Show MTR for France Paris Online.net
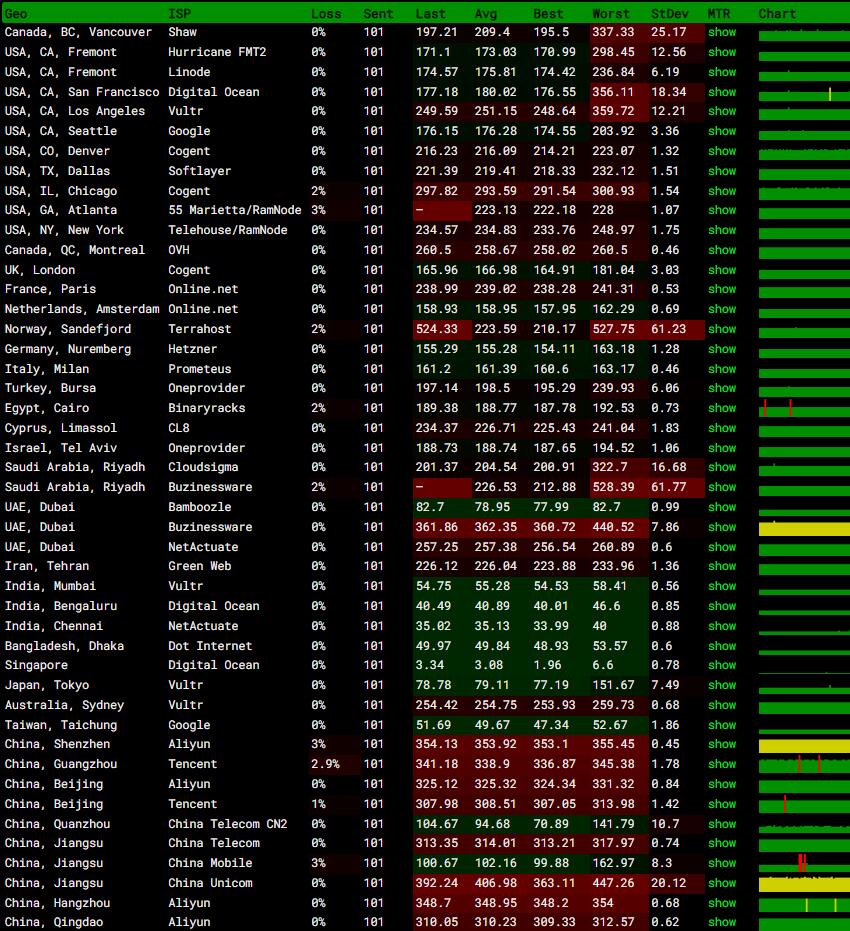This screenshot has width=850, height=931. tap(722, 289)
